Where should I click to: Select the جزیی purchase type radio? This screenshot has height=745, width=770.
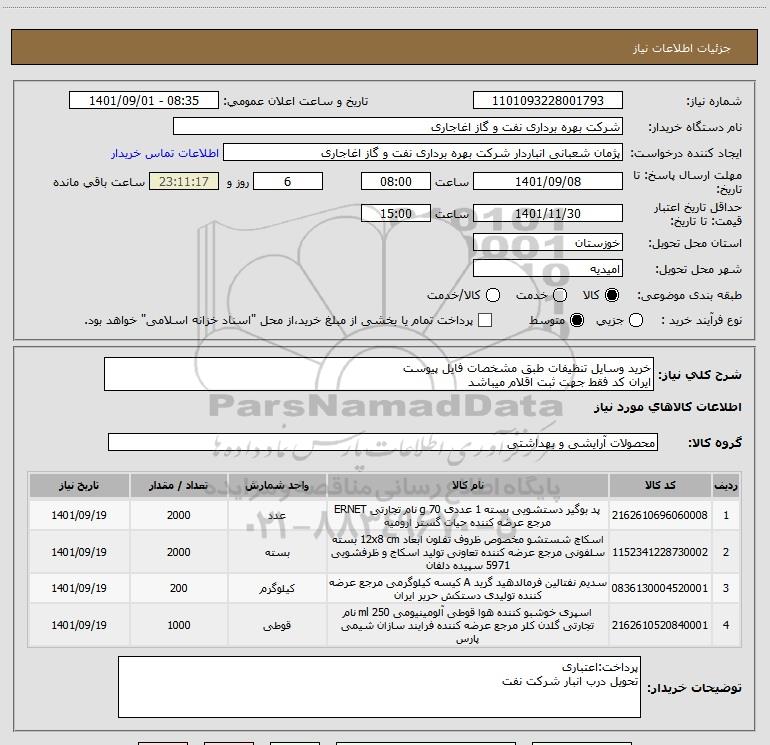(636, 320)
